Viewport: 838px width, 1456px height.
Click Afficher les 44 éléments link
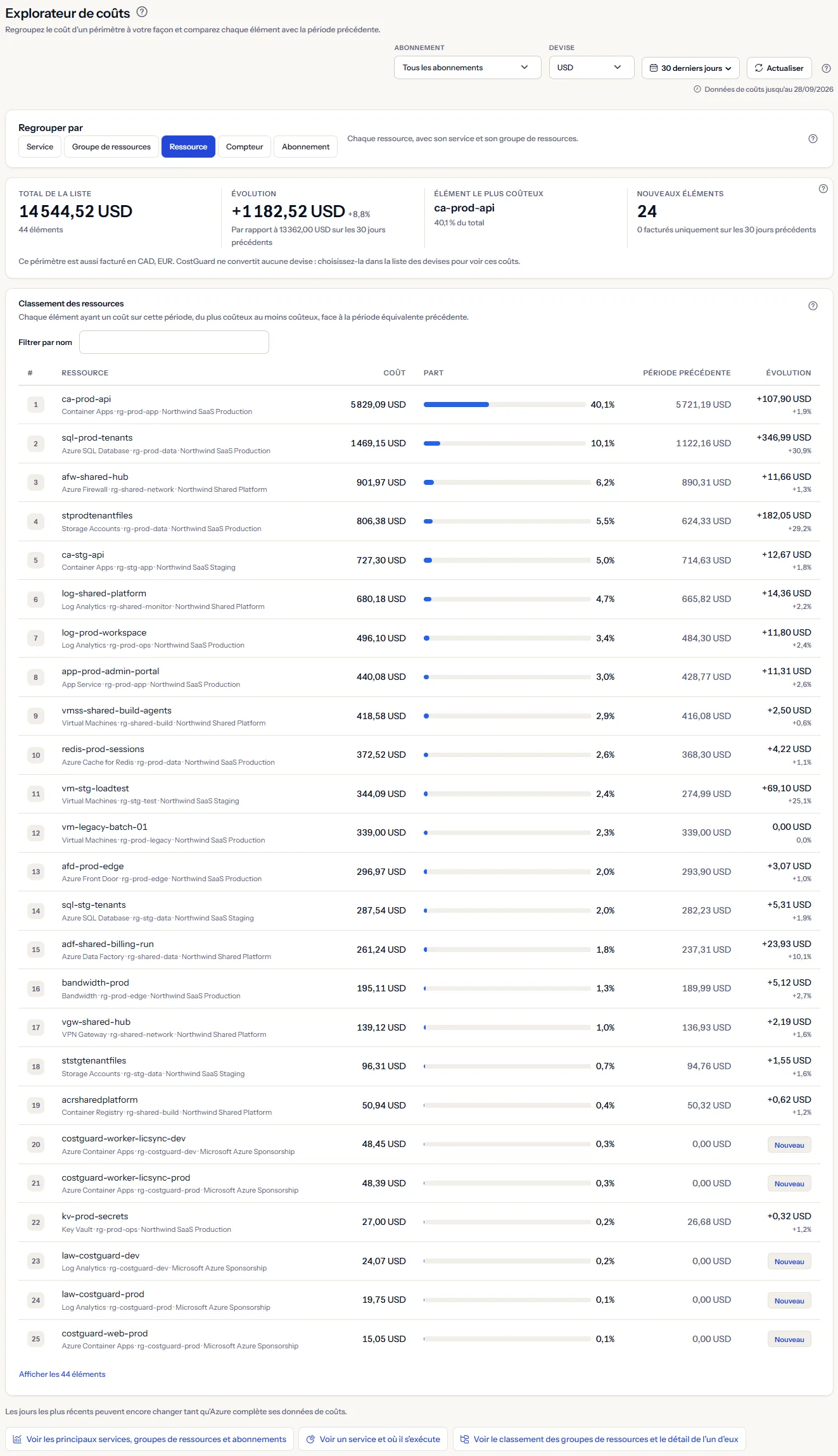click(62, 1374)
